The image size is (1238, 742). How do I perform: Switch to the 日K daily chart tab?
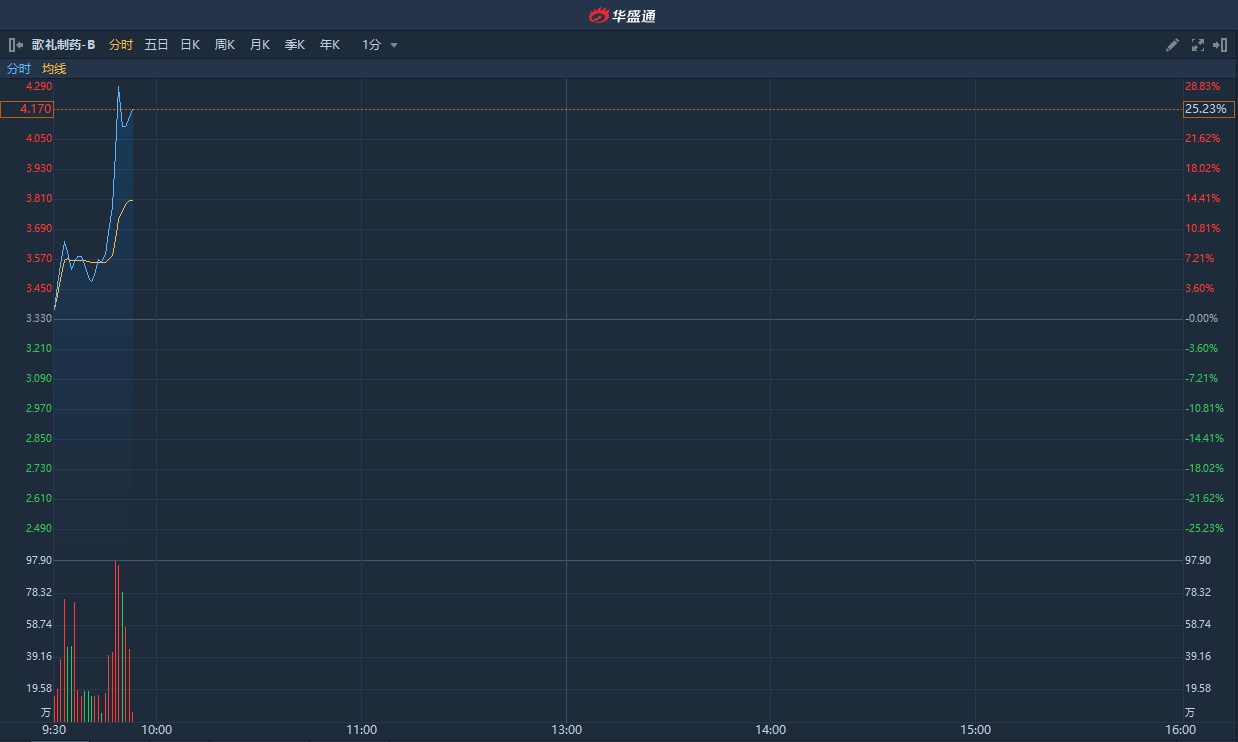pos(190,45)
